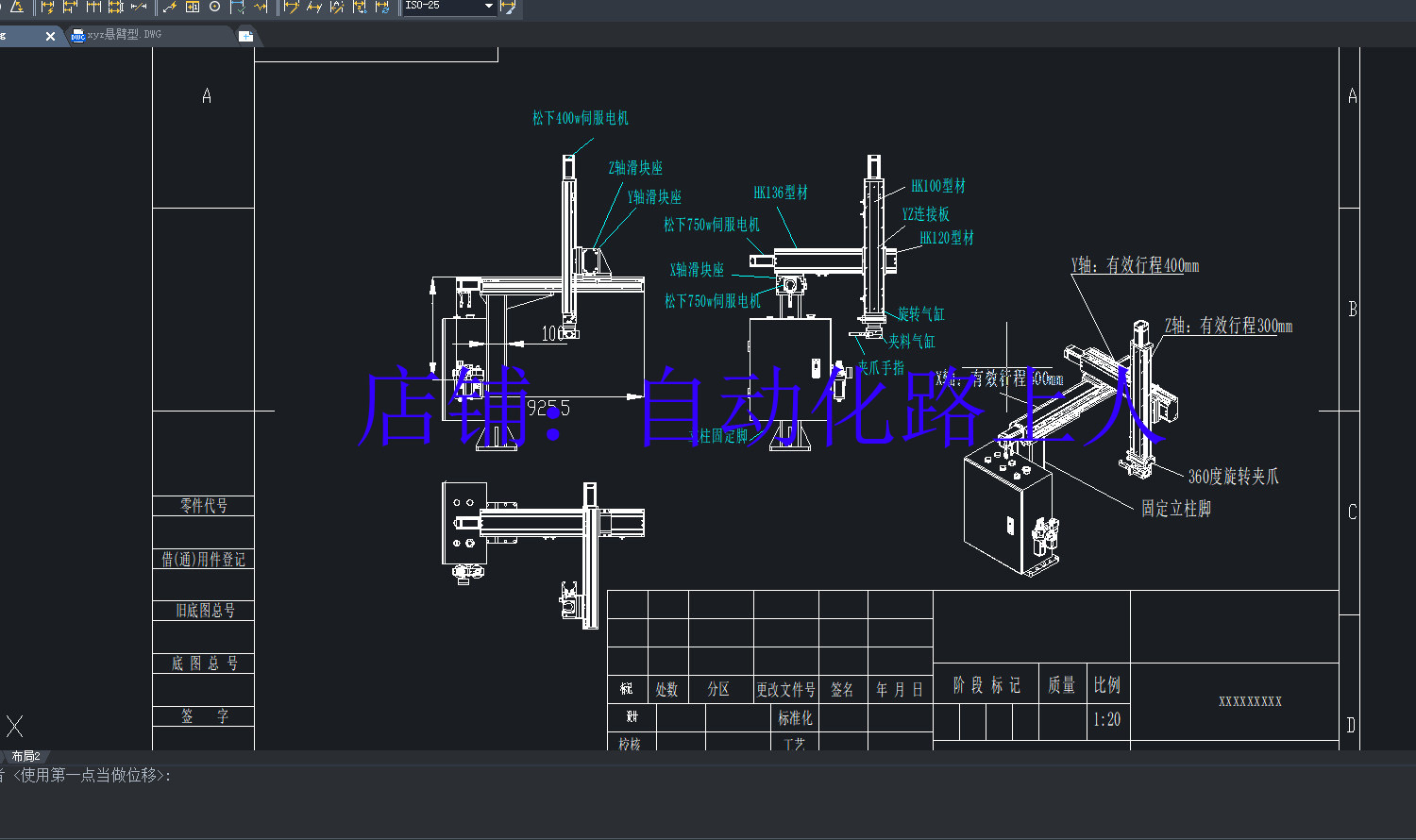Pick the YZ连接板 label
This screenshot has height=840, width=1416.
pyautogui.click(x=925, y=214)
